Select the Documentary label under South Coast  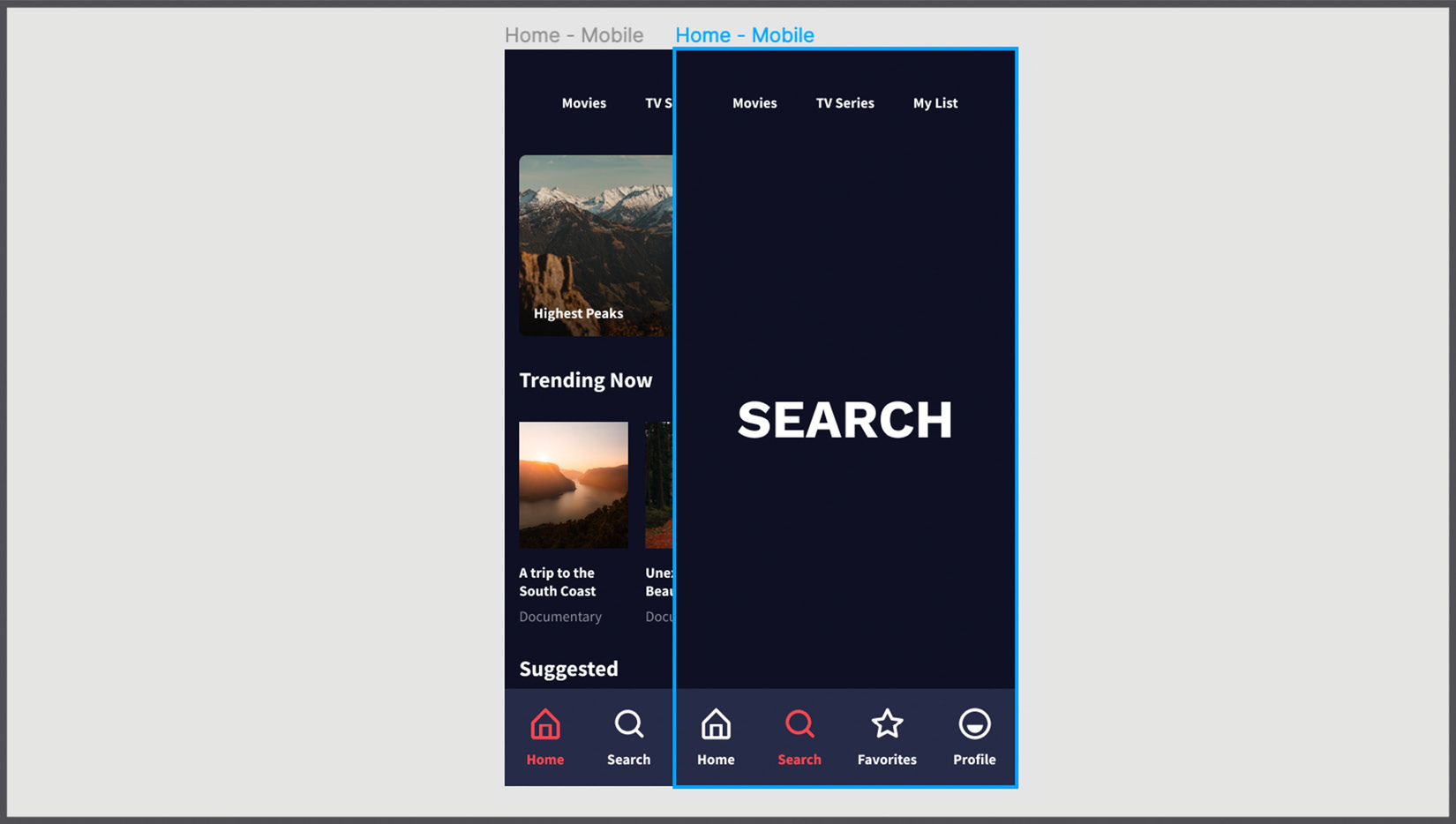[x=560, y=617]
